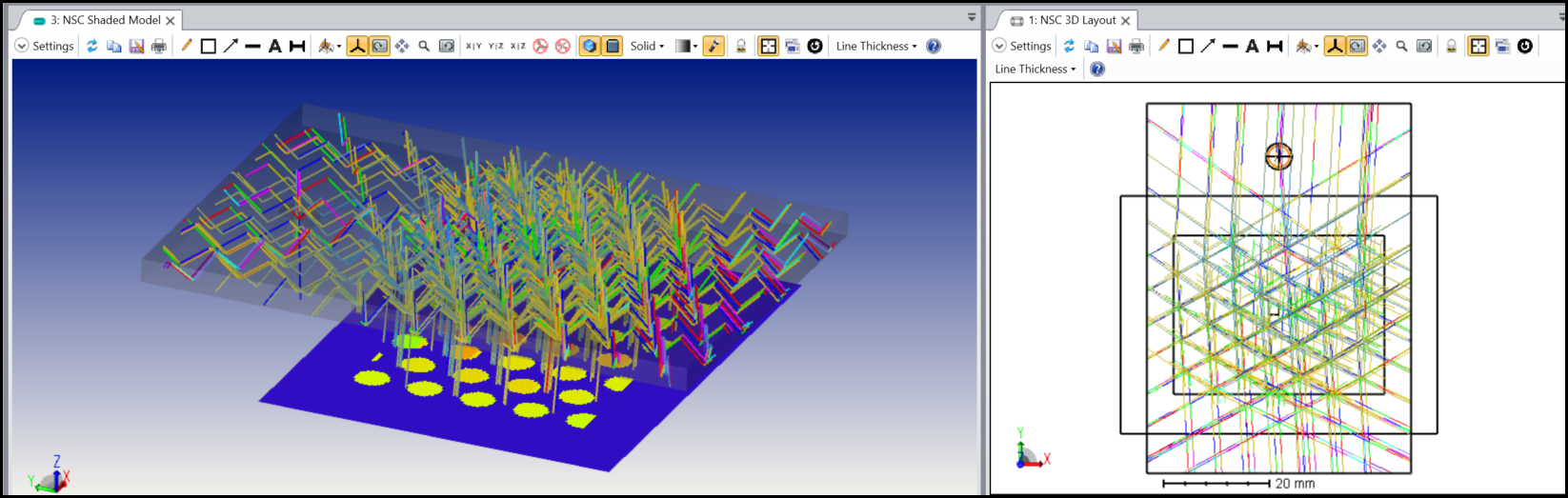Pick the arrow annotation tool in Shaded Model
The width and height of the screenshot is (1568, 498).
pyautogui.click(x=231, y=46)
